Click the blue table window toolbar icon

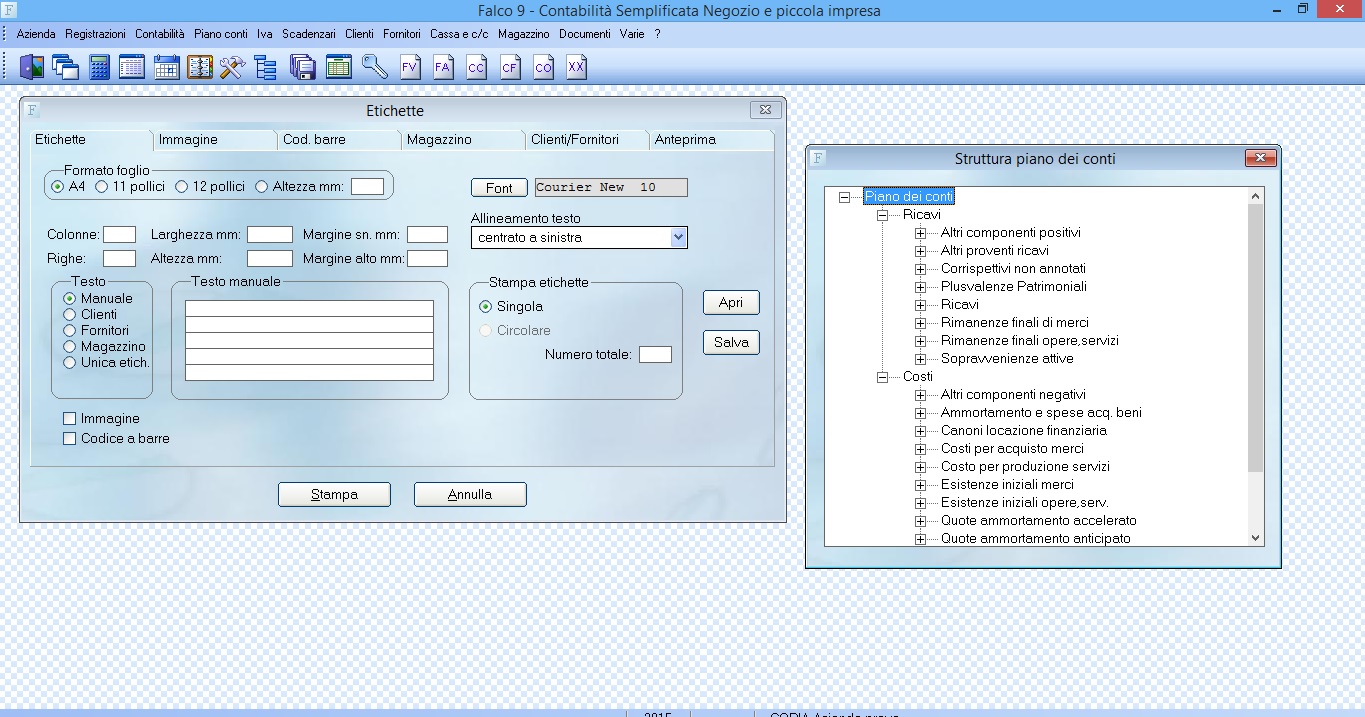pyautogui.click(x=132, y=67)
